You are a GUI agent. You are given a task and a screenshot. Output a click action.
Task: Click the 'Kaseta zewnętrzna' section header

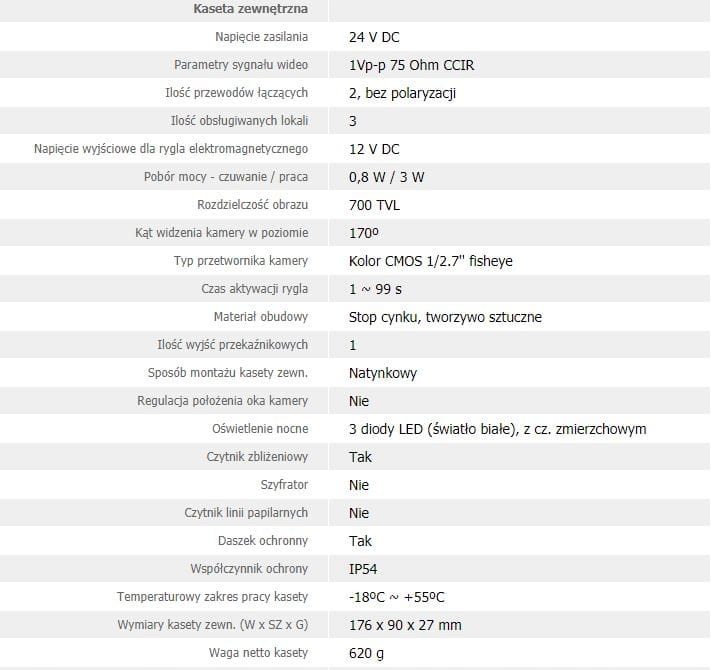[x=250, y=9]
